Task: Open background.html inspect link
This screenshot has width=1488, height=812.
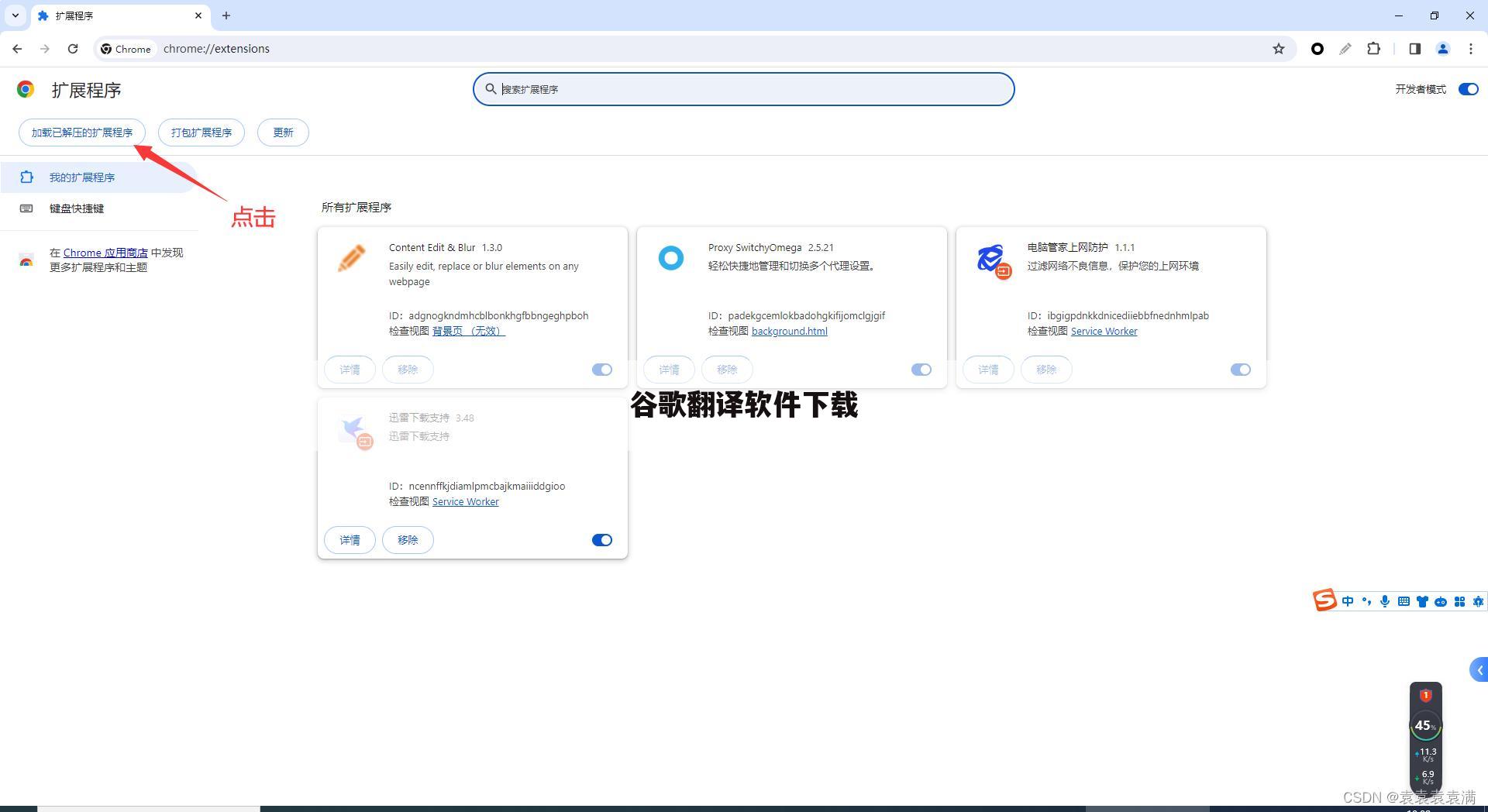Action: point(790,331)
